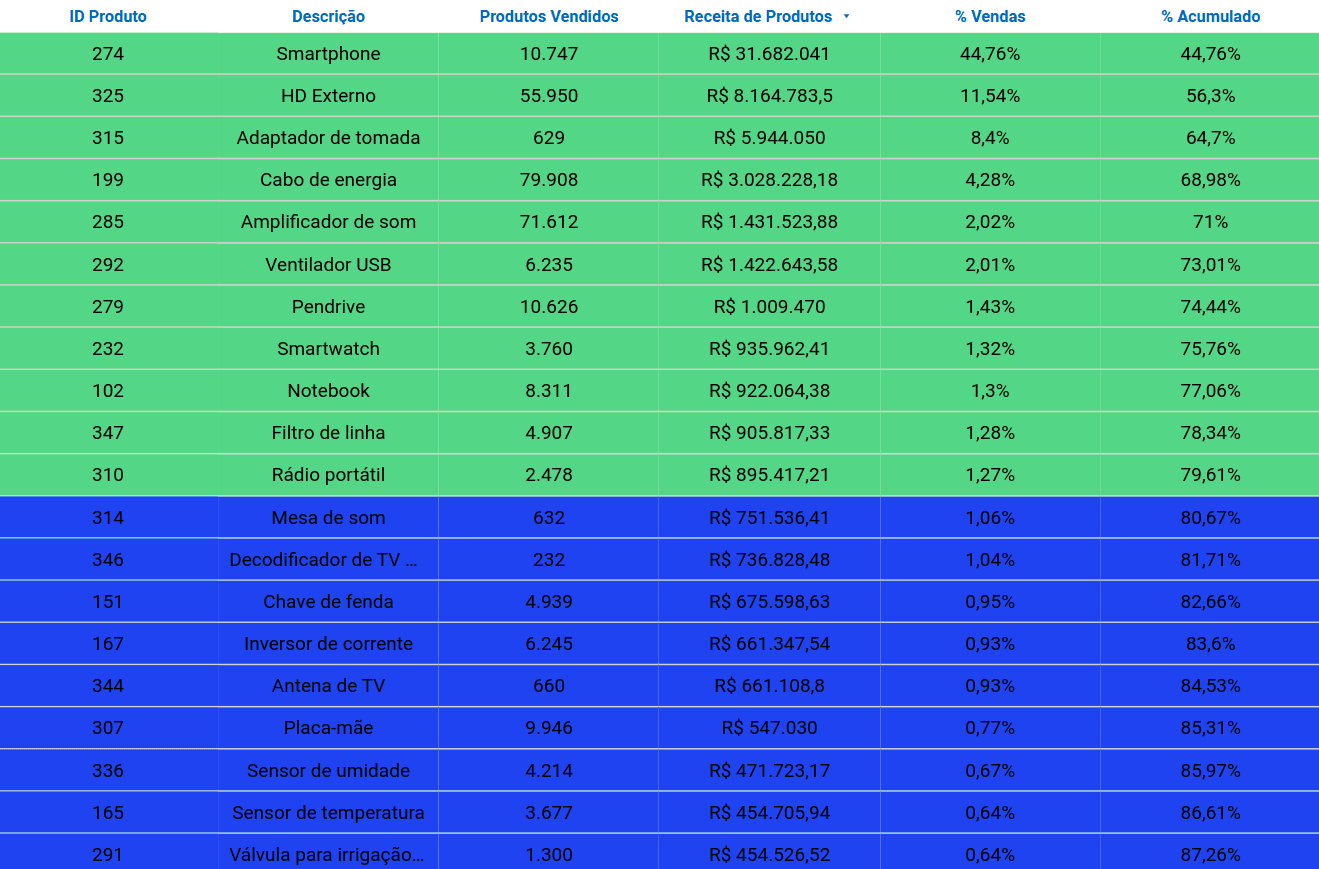Sort table by Produtos Vendidos header
Viewport: 1319px width, 869px height.
click(x=549, y=16)
